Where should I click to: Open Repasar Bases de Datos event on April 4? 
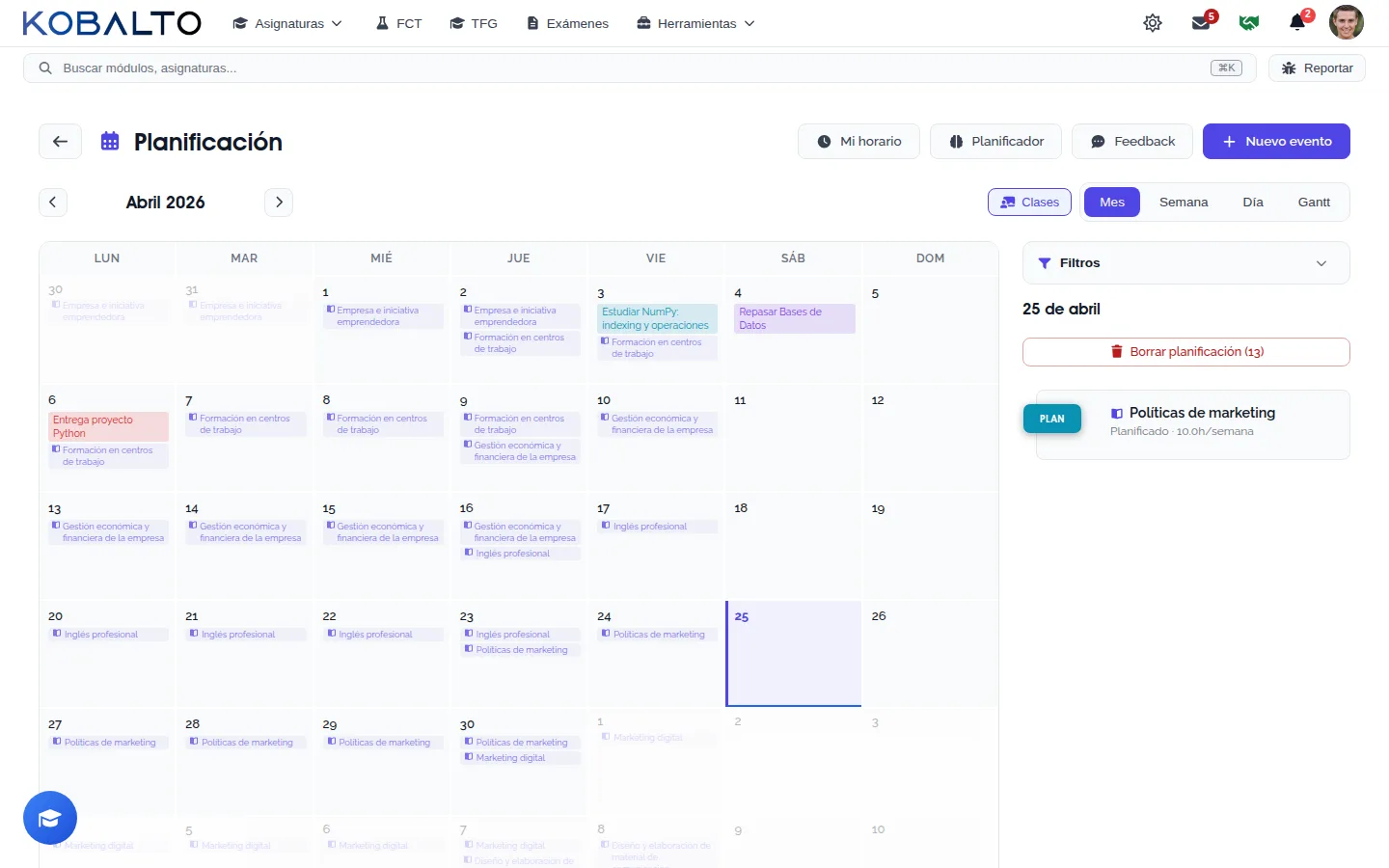pos(794,318)
